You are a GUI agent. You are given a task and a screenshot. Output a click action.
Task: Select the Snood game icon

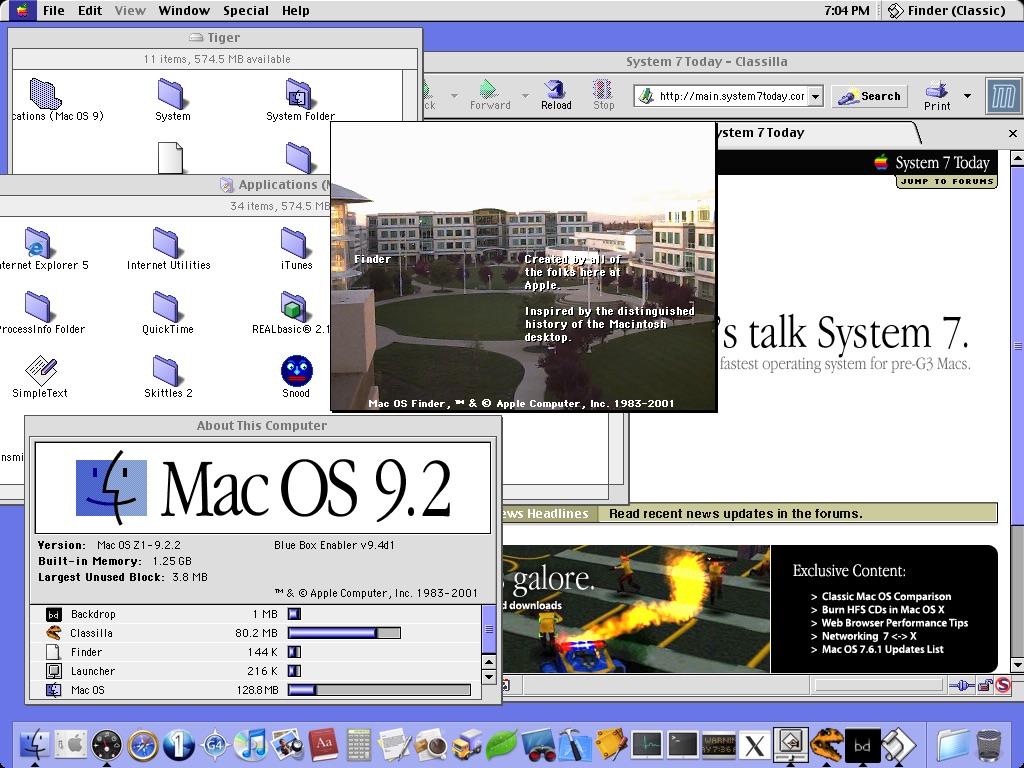click(296, 371)
